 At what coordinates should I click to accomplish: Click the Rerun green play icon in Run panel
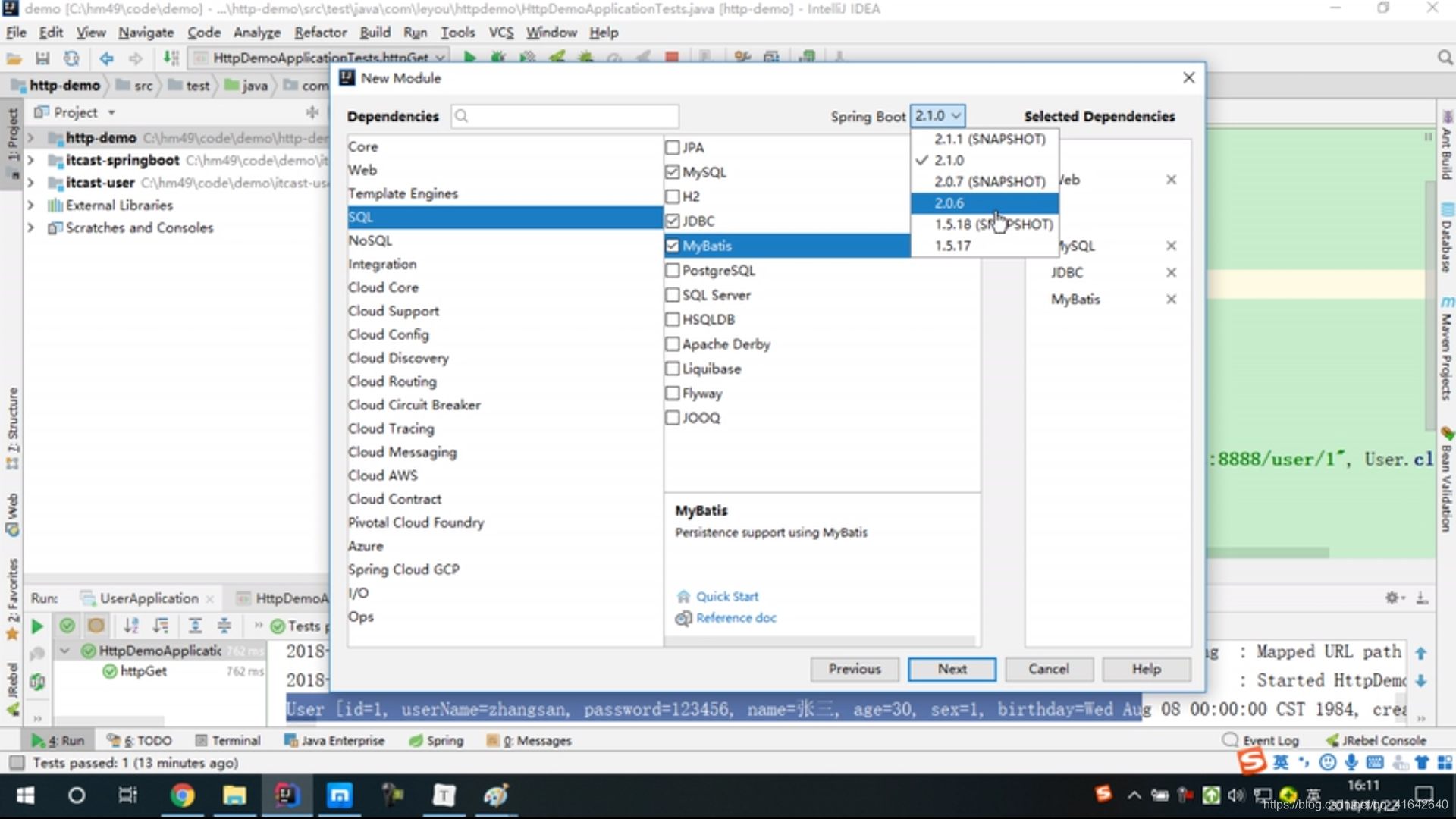36,626
